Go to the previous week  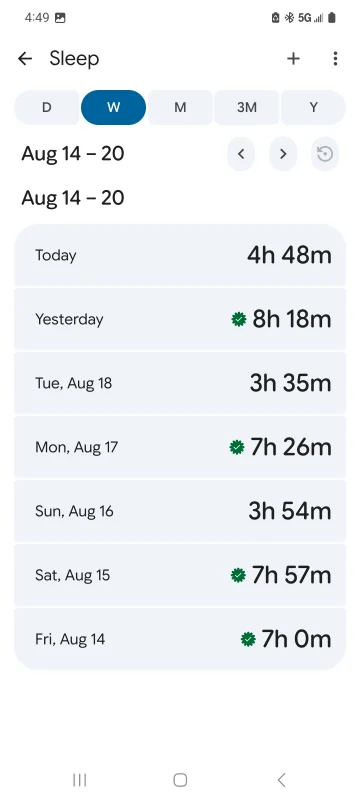[x=241, y=154]
